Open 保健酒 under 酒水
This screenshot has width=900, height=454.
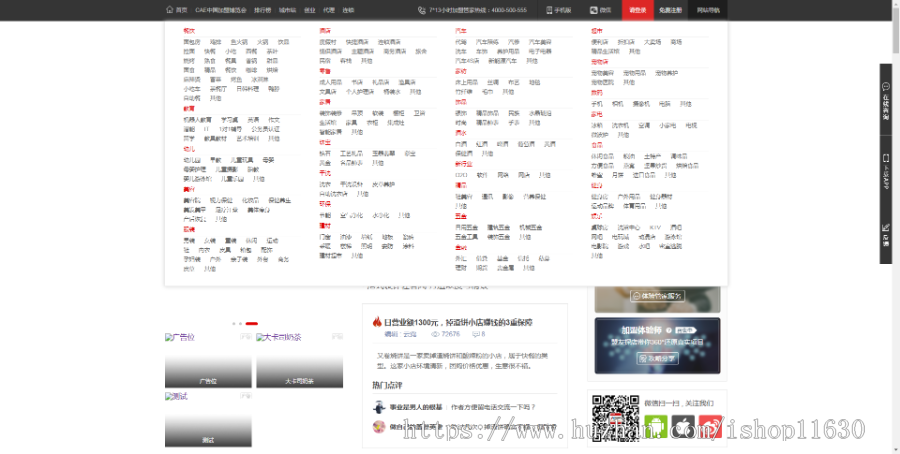point(464,154)
